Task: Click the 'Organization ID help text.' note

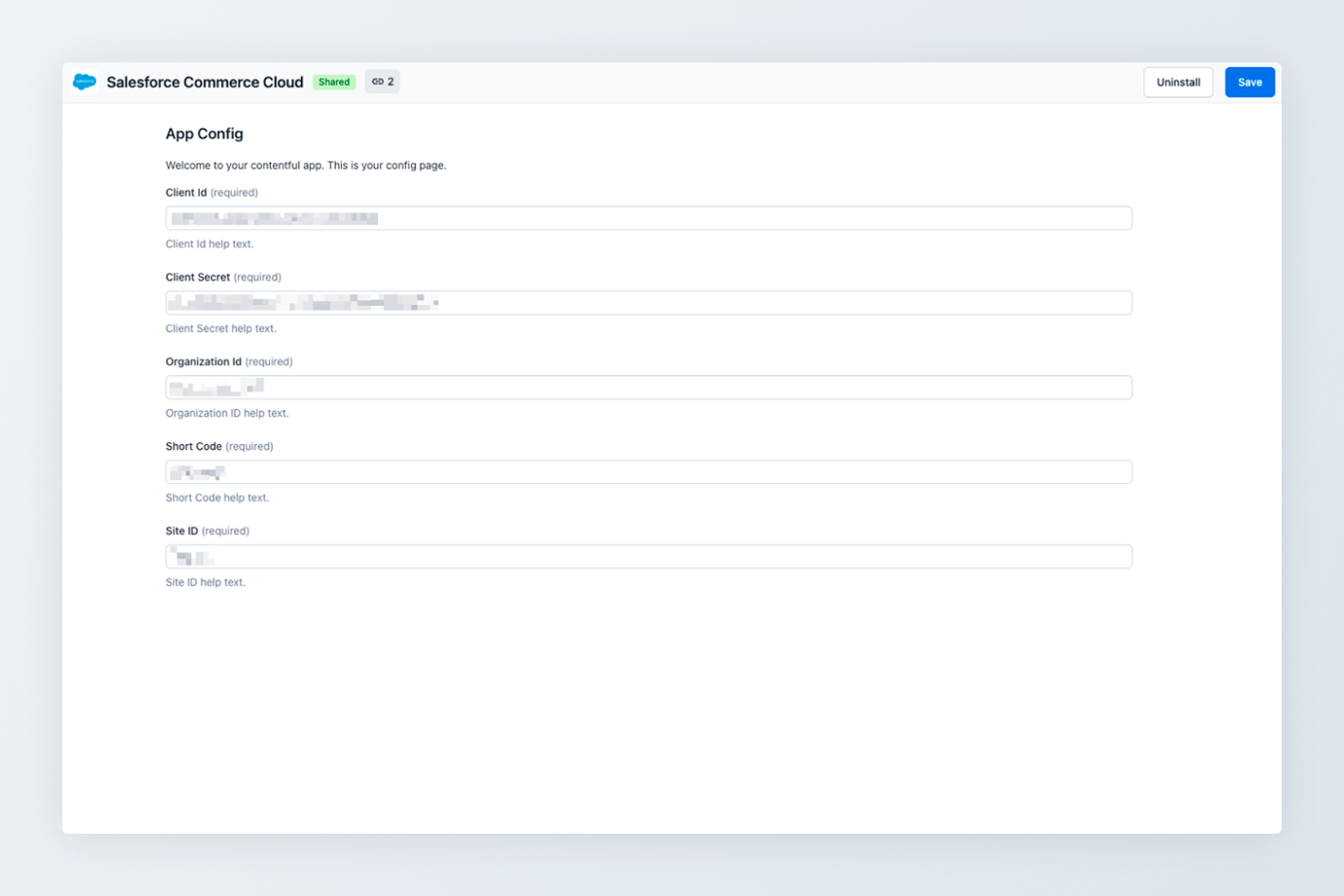Action: click(227, 414)
